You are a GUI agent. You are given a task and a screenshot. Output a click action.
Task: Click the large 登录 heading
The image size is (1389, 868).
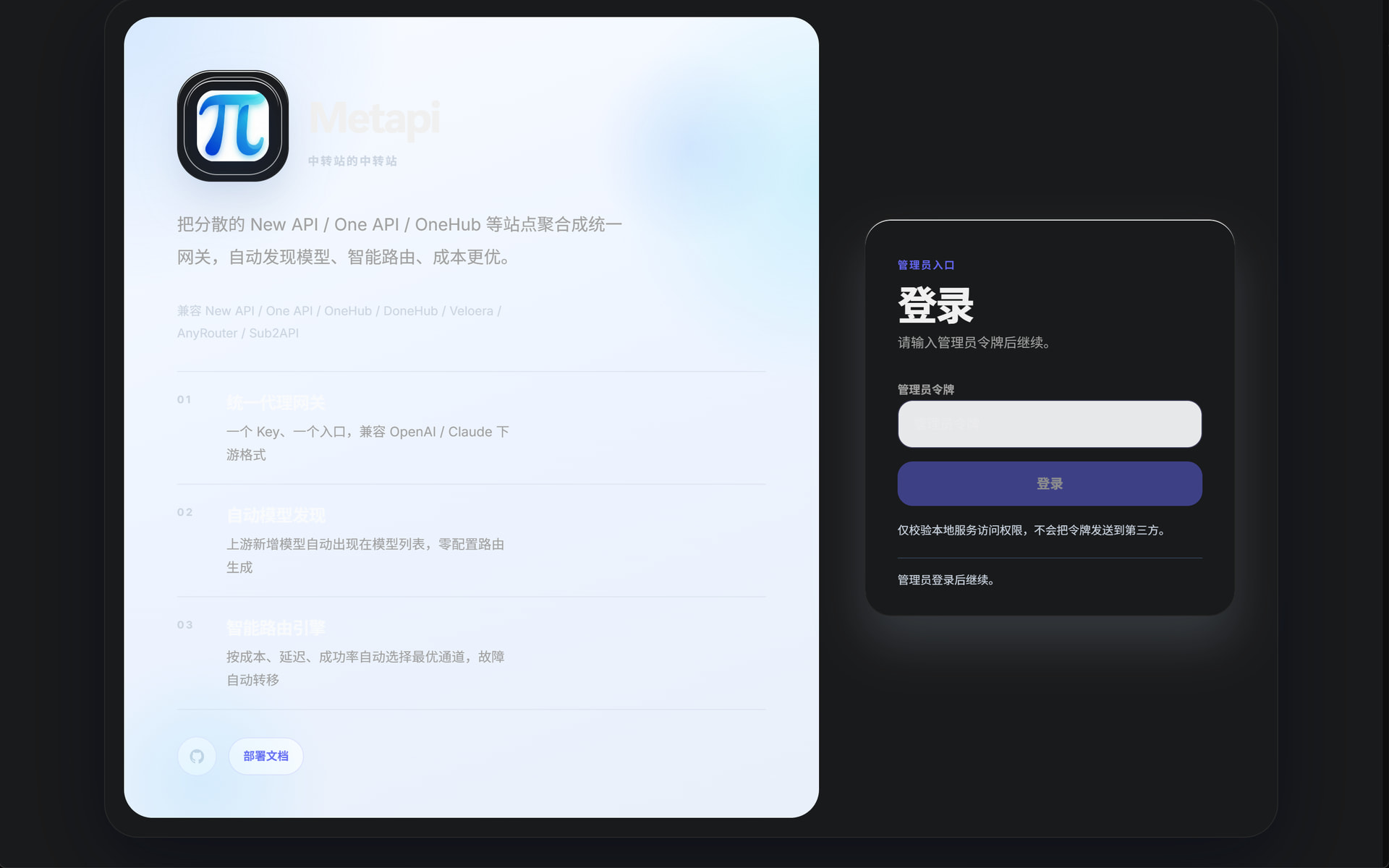[936, 305]
